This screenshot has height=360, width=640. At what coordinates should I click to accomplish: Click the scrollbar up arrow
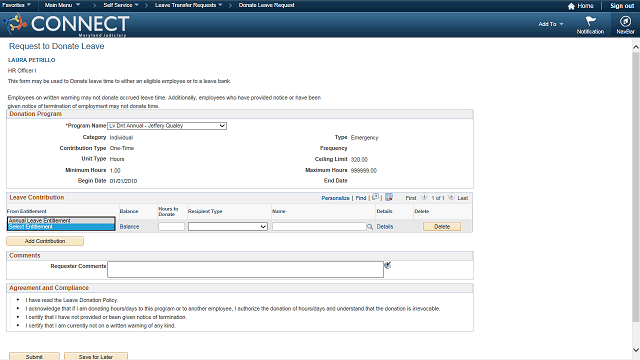coord(636,47)
